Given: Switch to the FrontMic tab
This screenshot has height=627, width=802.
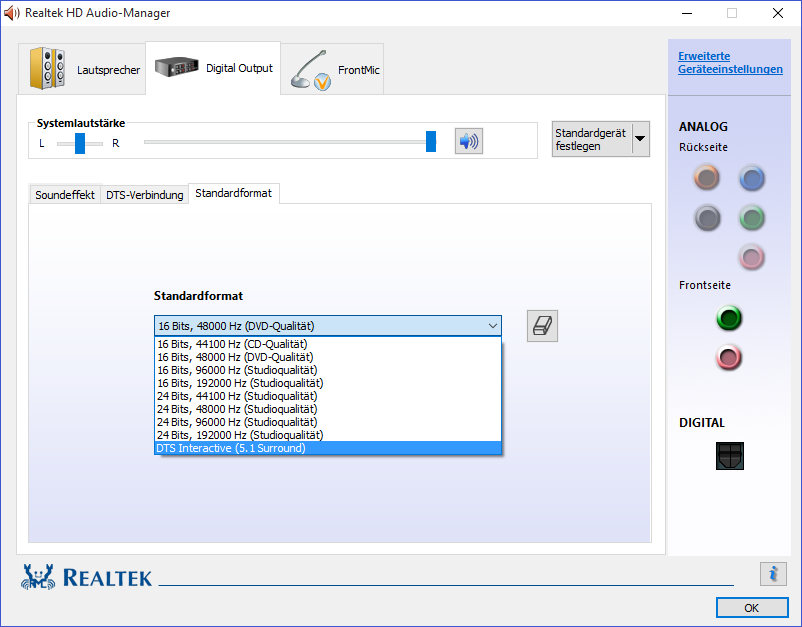Looking at the screenshot, I should coord(332,69).
